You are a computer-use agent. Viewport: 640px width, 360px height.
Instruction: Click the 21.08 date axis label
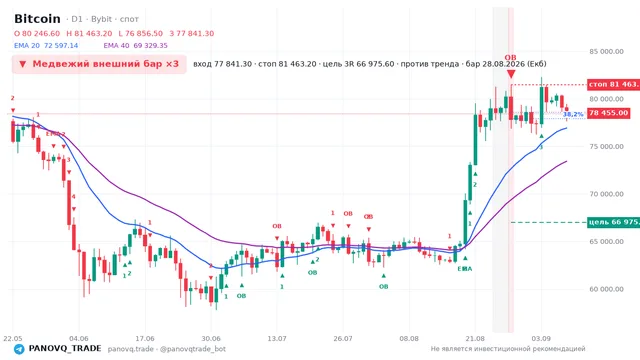pyautogui.click(x=475, y=338)
